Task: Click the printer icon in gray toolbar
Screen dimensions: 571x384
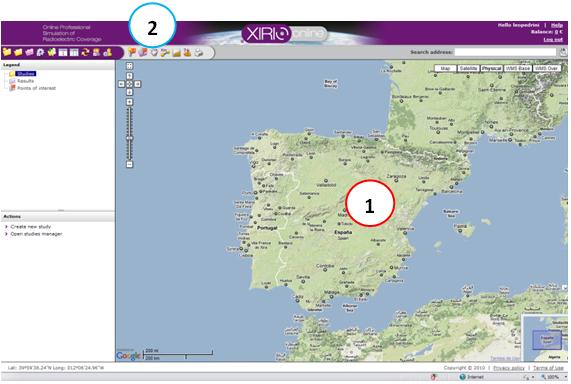Action: click(x=198, y=52)
